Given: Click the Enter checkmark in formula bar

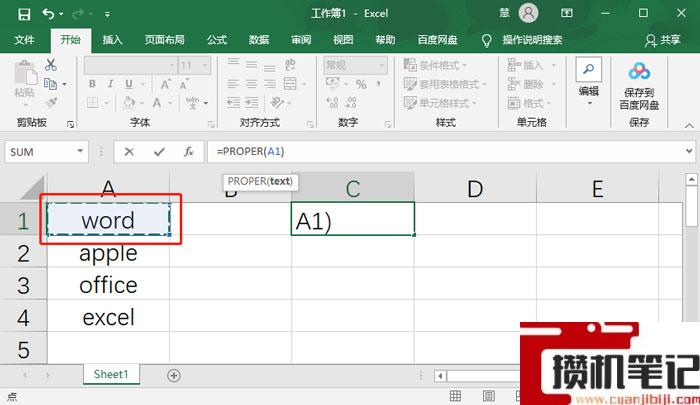Looking at the screenshot, I should (x=159, y=152).
